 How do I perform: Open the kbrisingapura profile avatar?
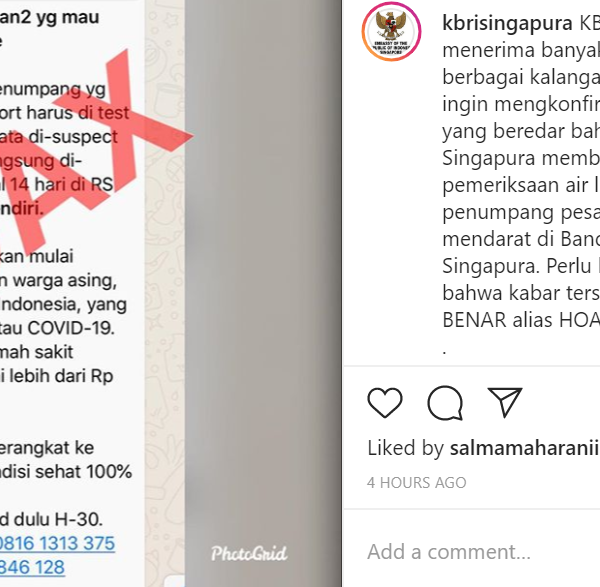click(x=391, y=31)
